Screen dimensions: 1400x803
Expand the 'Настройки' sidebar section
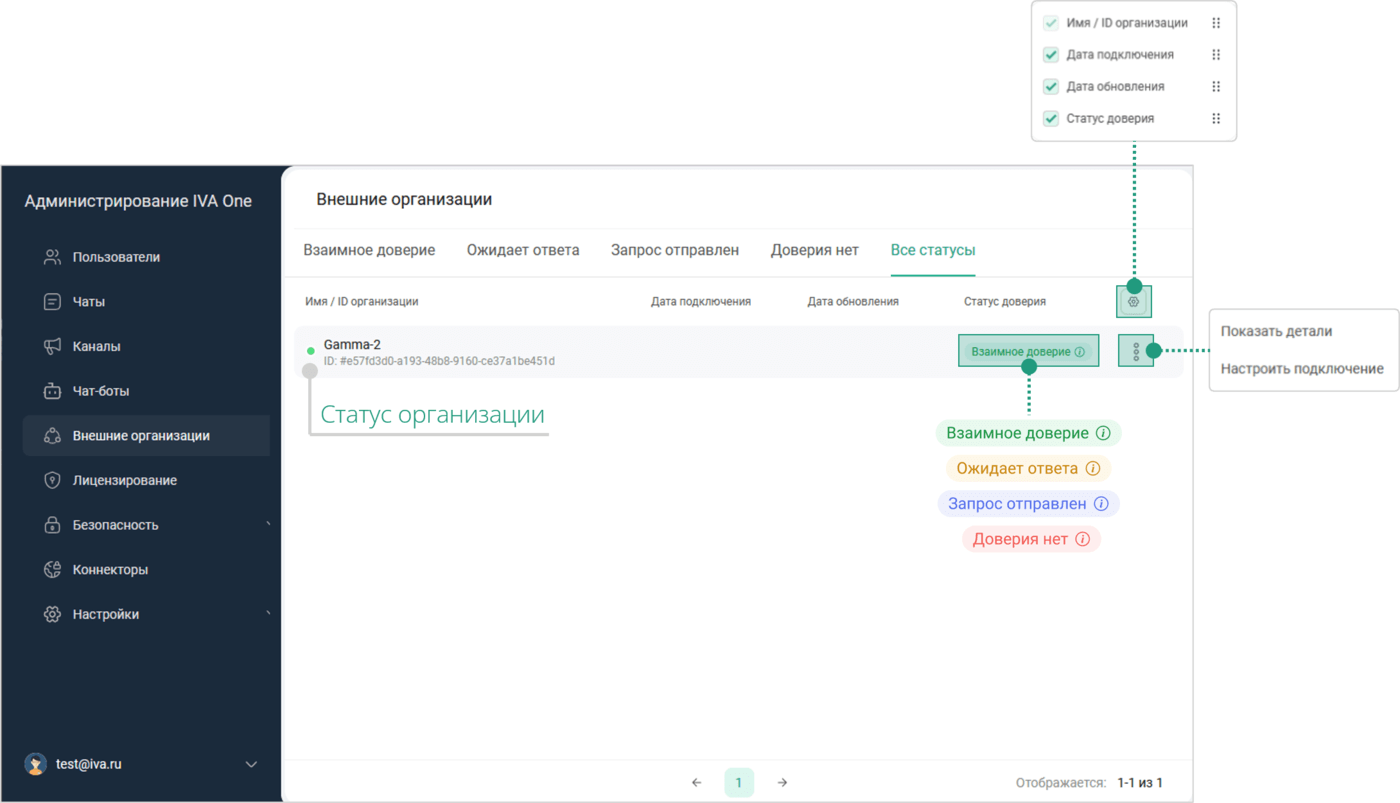pos(268,614)
